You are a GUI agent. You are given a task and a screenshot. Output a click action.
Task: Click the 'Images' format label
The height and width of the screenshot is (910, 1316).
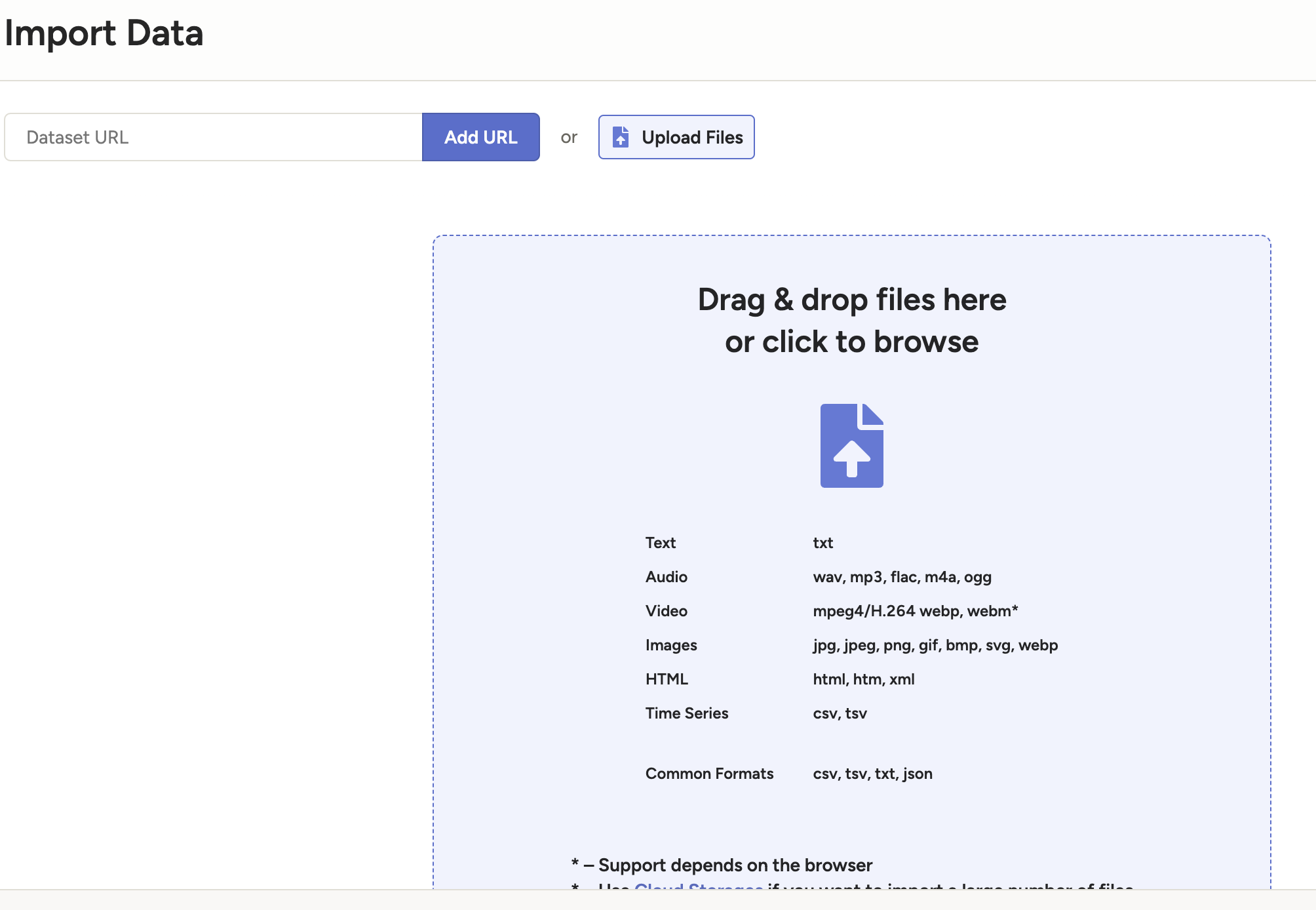click(x=671, y=645)
